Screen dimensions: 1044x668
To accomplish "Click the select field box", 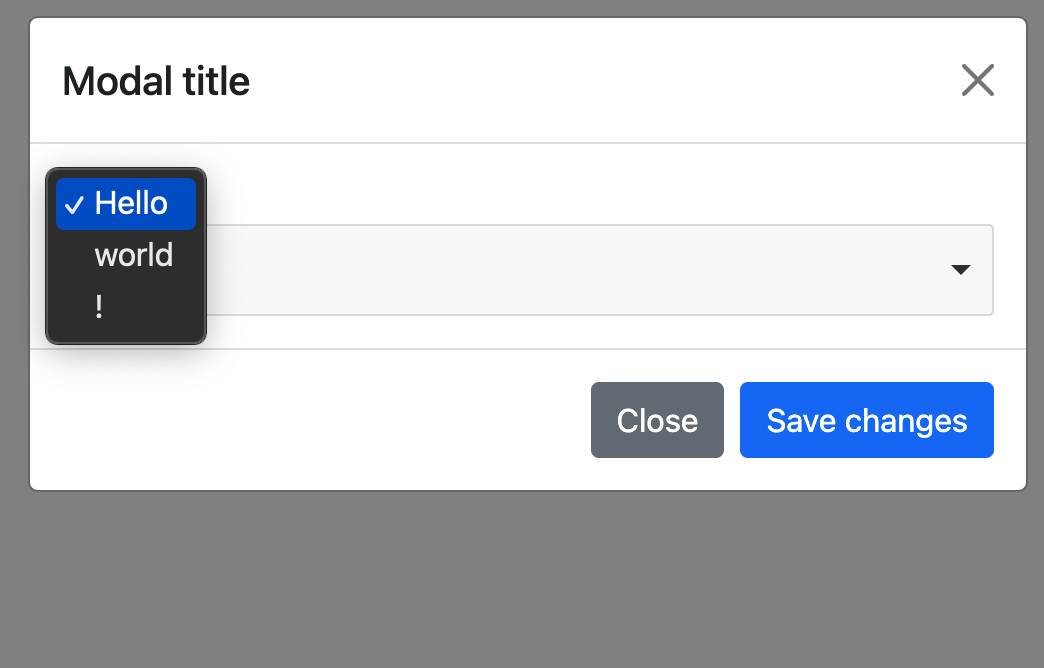I will (x=600, y=270).
